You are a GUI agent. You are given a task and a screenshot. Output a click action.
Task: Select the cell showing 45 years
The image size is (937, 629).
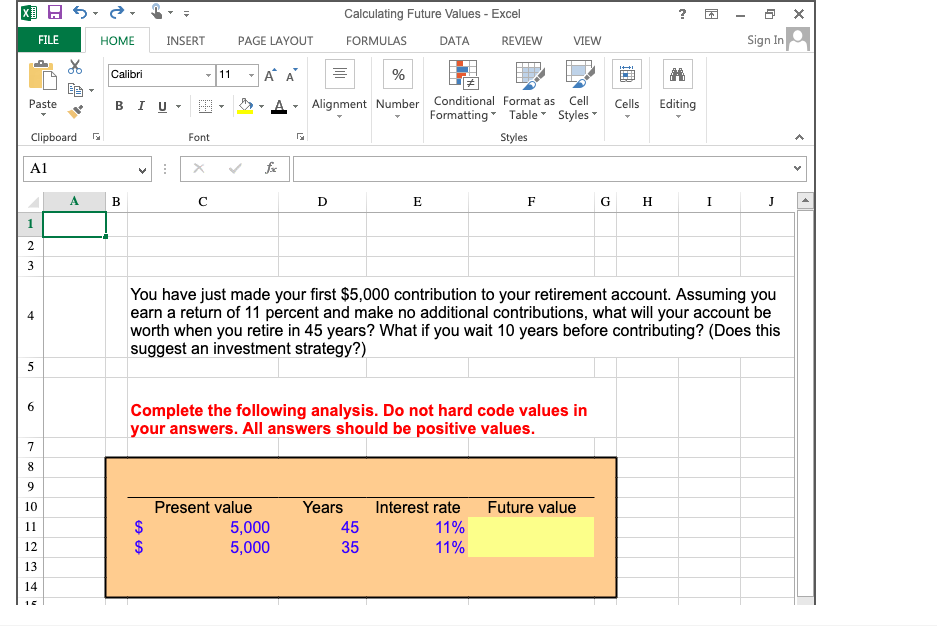coord(322,527)
